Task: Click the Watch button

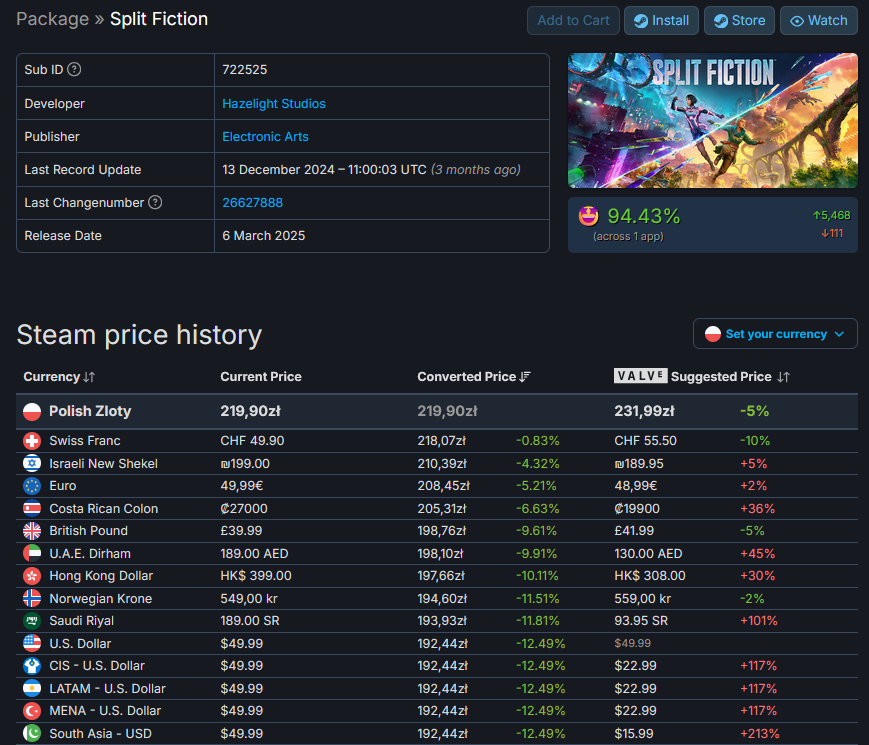Action: (819, 21)
